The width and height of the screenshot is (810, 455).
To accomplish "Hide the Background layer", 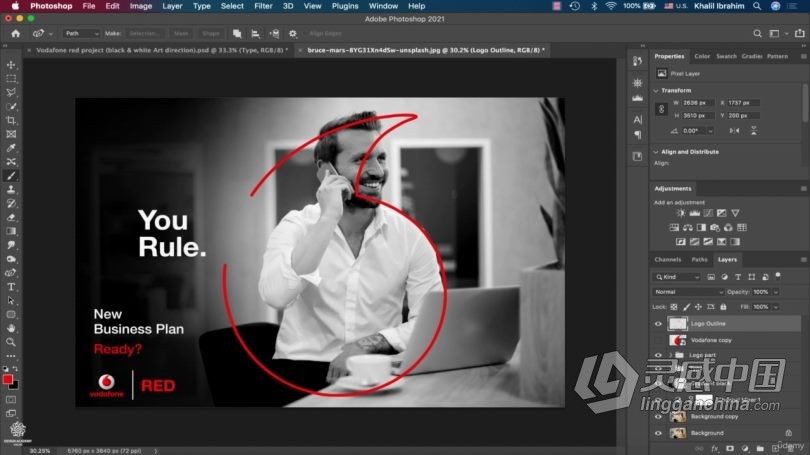I will point(658,433).
